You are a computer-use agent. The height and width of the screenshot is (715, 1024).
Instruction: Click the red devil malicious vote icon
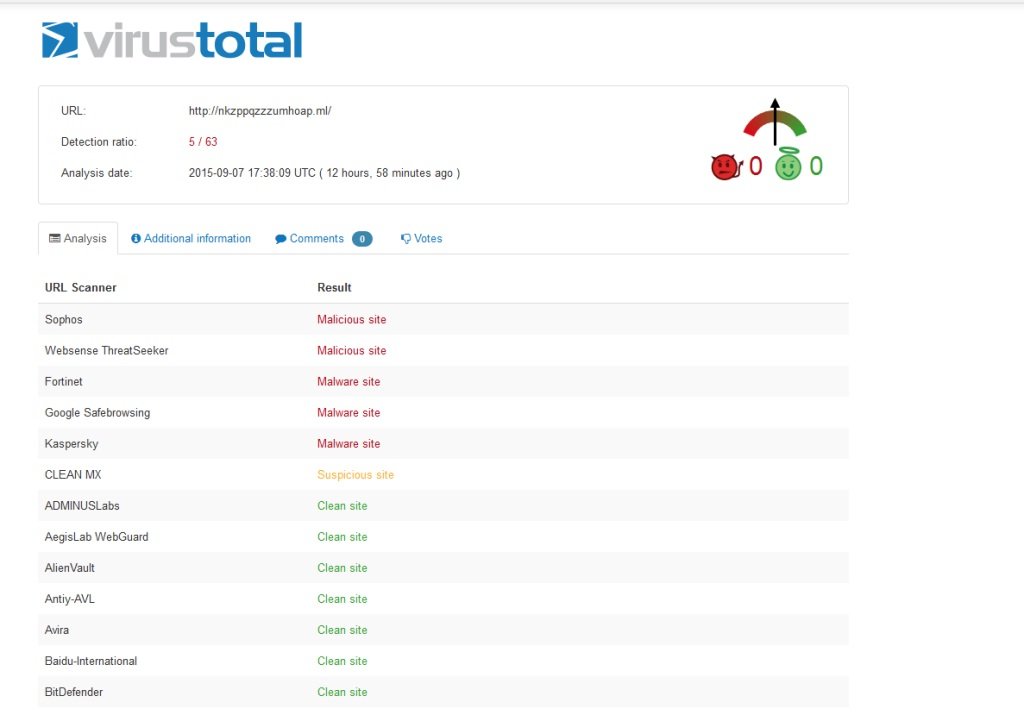click(x=726, y=167)
